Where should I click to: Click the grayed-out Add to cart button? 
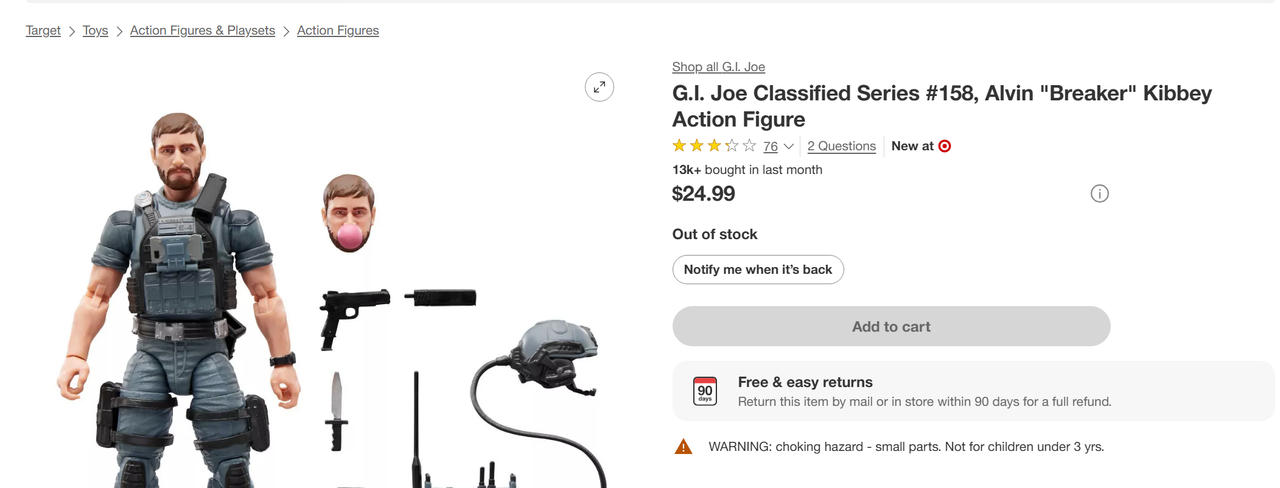coord(891,326)
